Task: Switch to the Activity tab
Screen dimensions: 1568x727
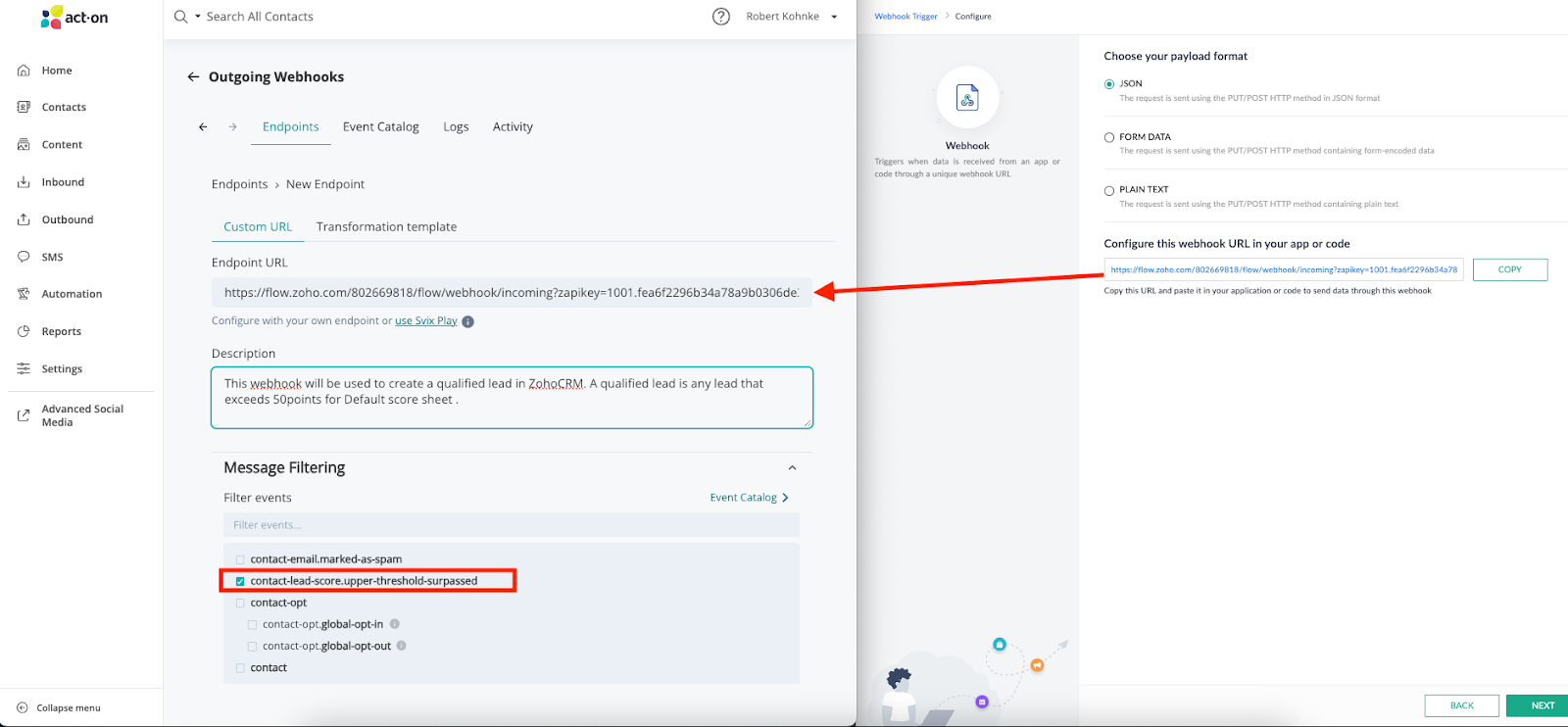Action: [x=513, y=126]
